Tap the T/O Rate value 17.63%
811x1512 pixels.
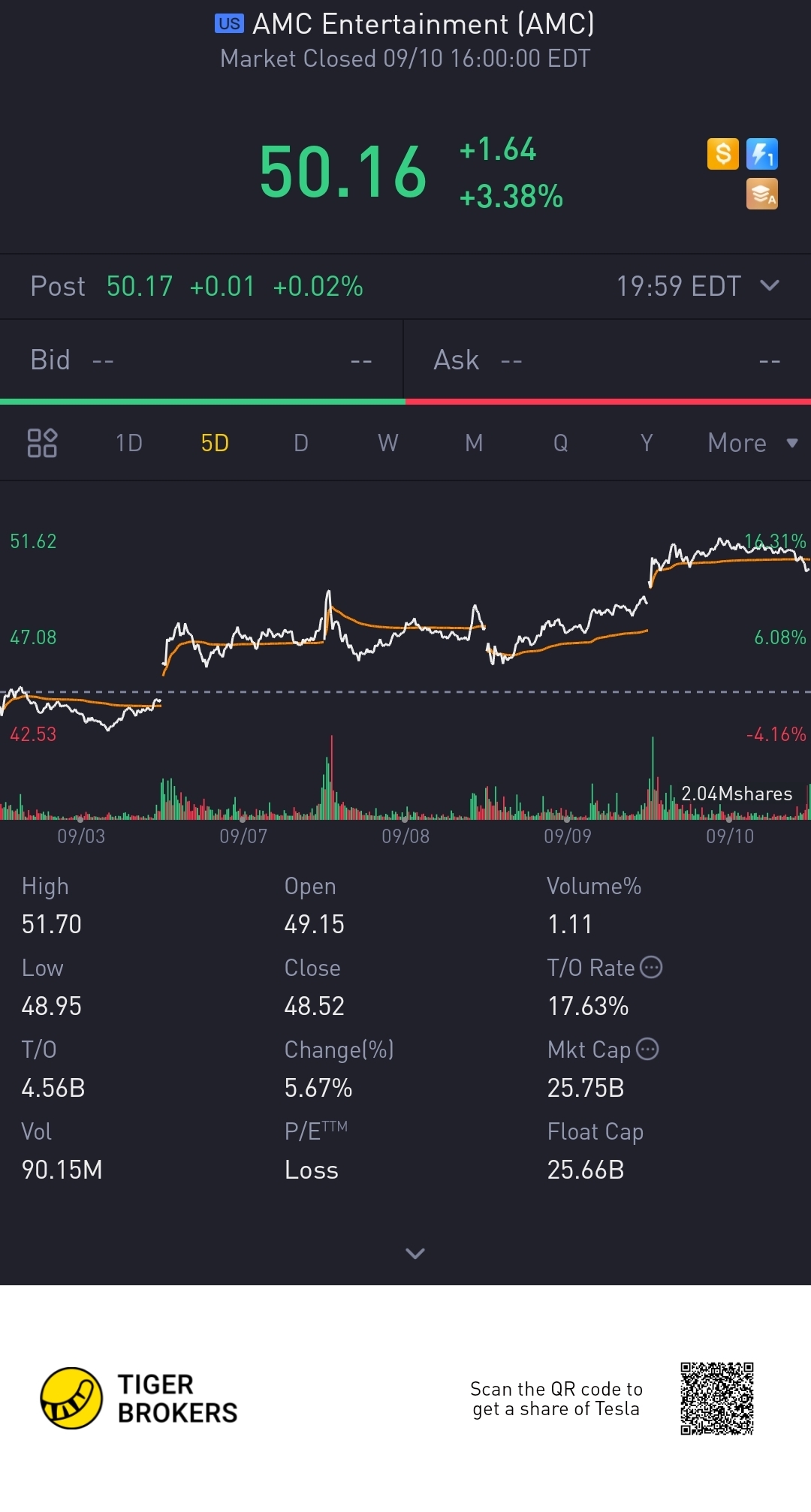click(588, 1006)
